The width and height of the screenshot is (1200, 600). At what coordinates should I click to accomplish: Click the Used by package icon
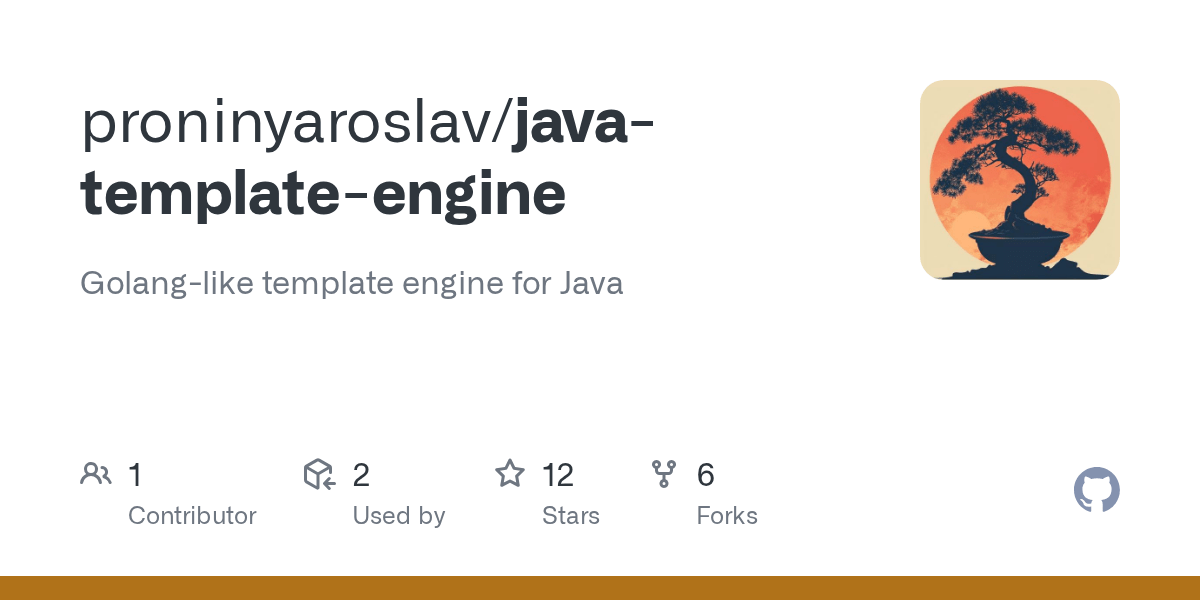click(x=319, y=474)
